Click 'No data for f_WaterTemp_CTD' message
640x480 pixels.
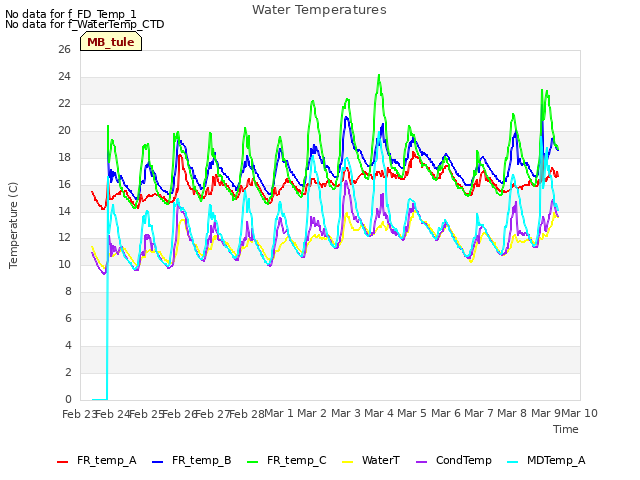point(84,24)
